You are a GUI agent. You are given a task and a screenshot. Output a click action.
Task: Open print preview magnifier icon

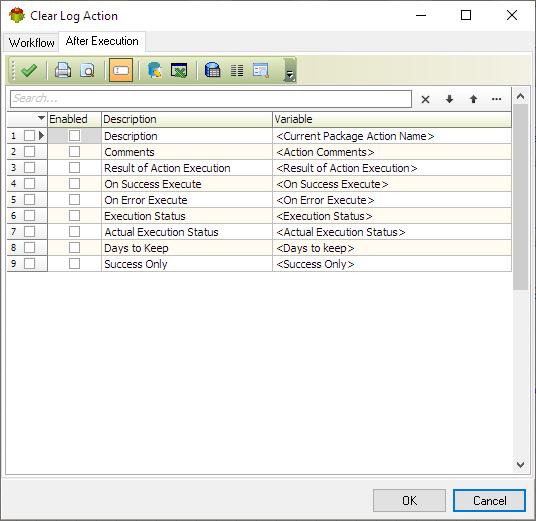(87, 70)
